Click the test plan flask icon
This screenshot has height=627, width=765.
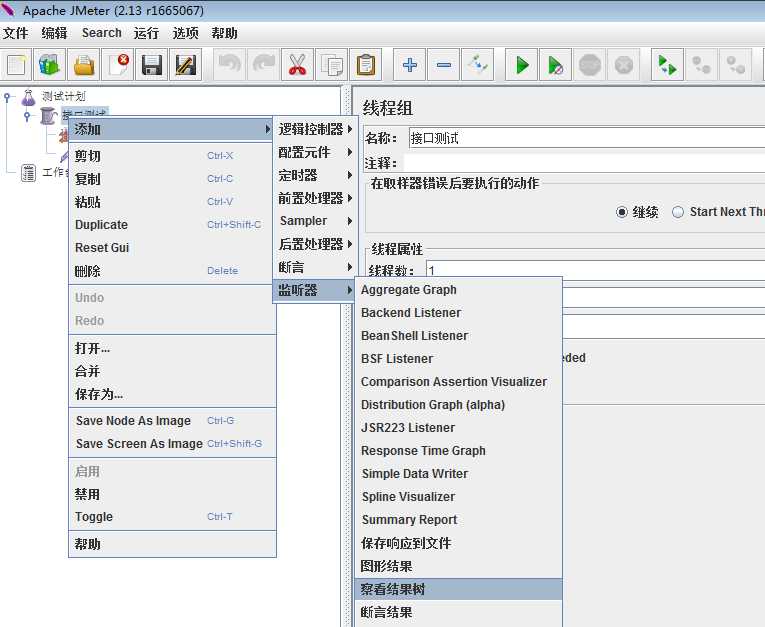click(28, 97)
